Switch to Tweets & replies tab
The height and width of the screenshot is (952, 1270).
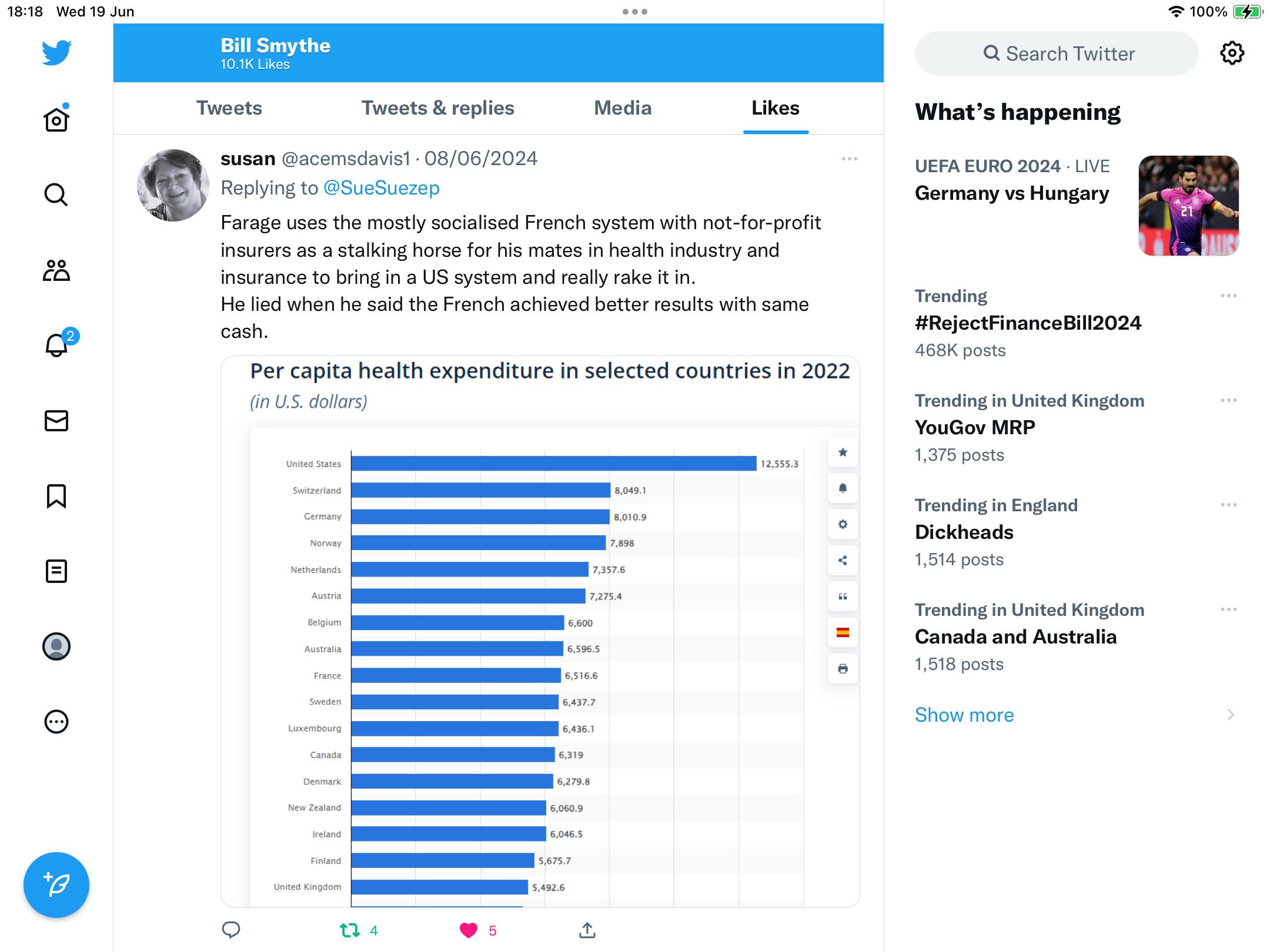point(438,108)
